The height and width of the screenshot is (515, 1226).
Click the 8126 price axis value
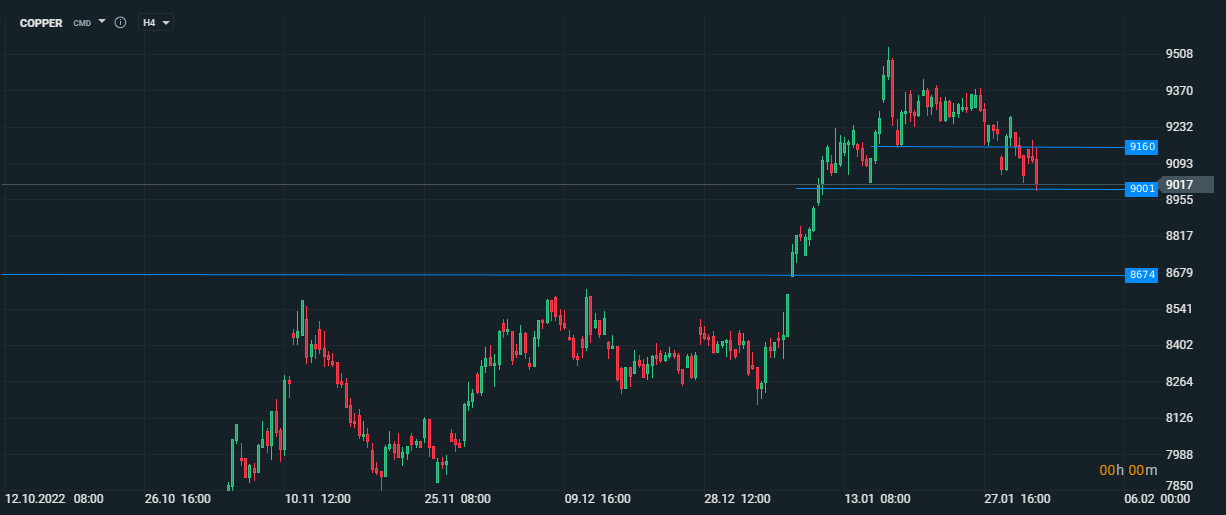tap(1179, 417)
